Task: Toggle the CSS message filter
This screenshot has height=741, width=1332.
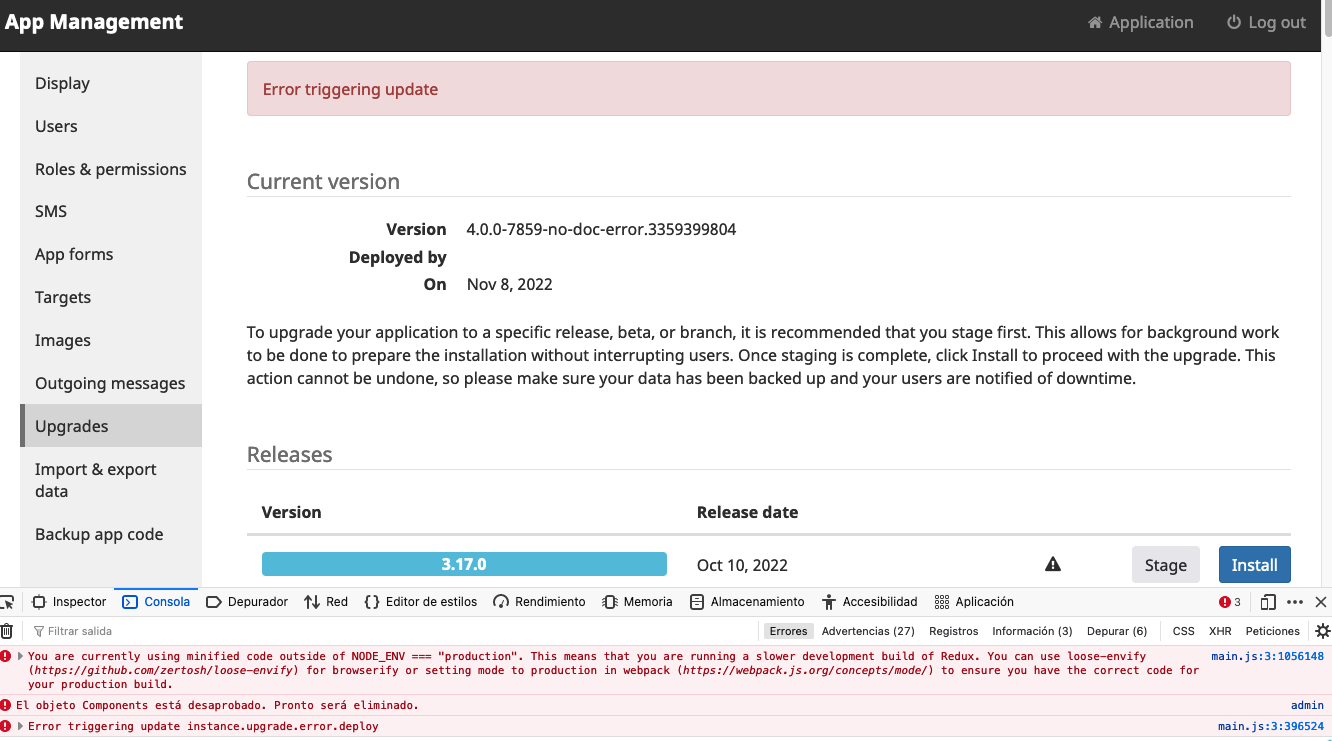Action: (x=1183, y=631)
